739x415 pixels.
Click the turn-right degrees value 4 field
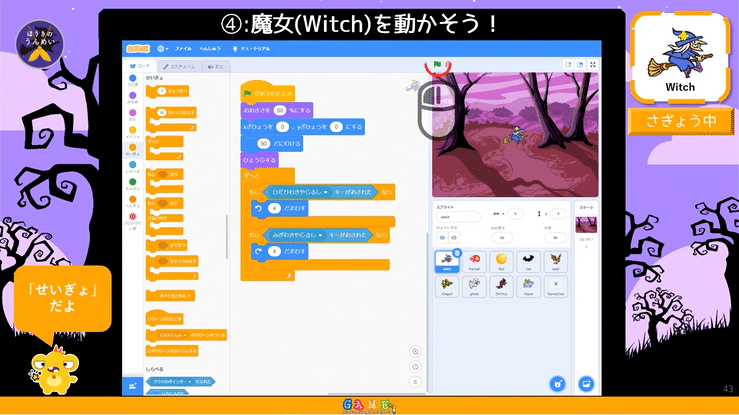tap(274, 251)
